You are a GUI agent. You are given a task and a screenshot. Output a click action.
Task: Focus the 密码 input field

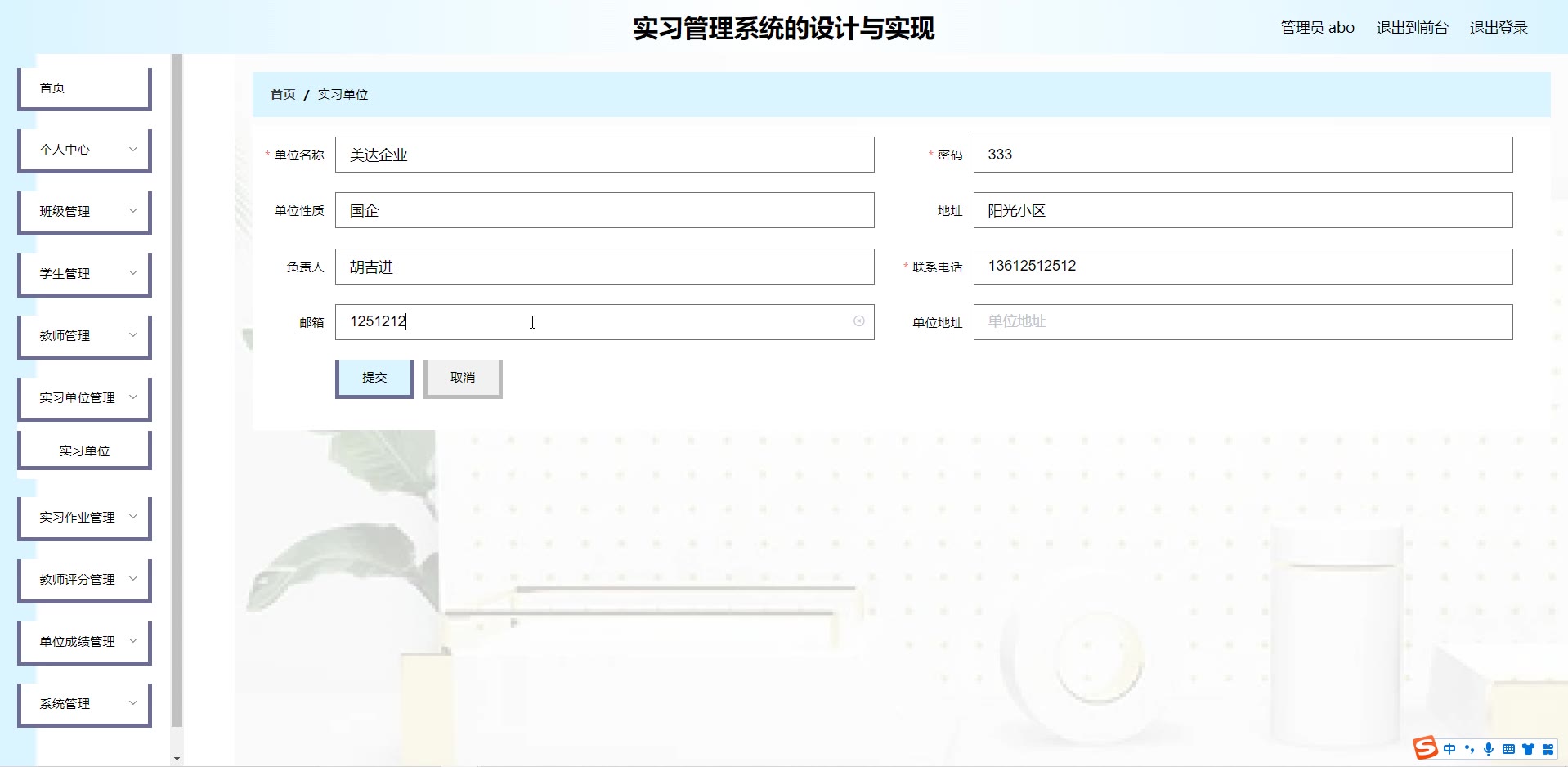click(1243, 155)
